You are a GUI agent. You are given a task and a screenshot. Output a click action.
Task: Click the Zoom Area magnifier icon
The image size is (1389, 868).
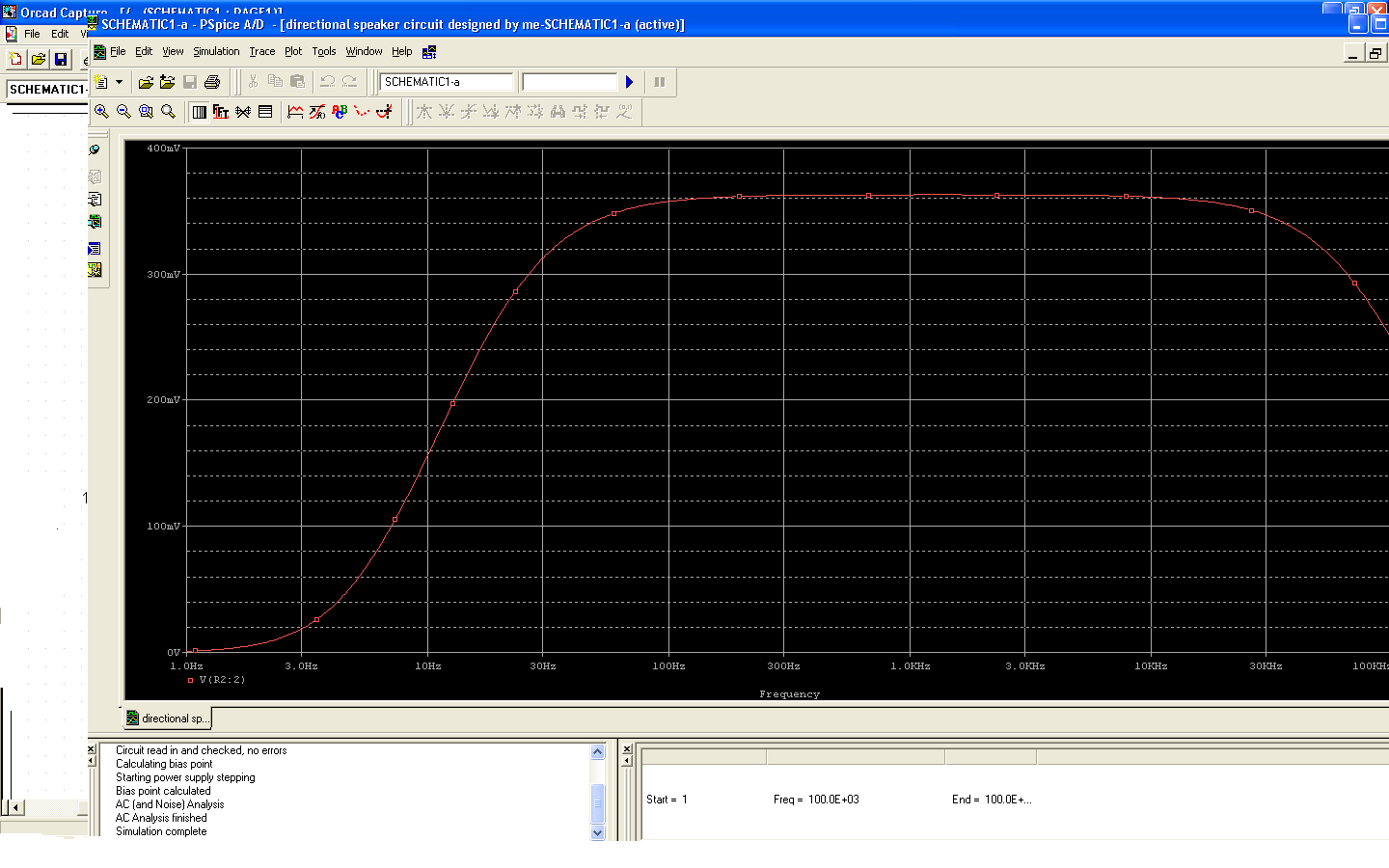[x=146, y=112]
